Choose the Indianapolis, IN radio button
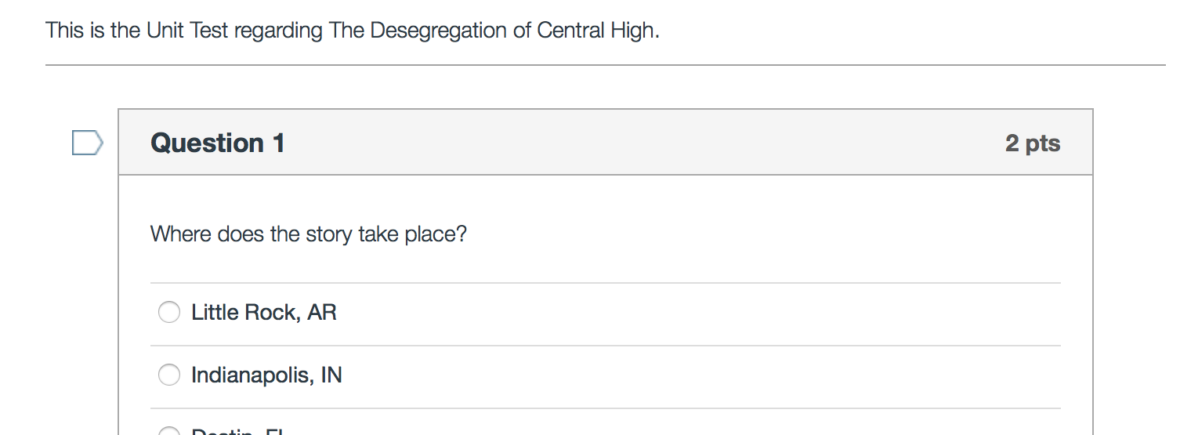Image resolution: width=1180 pixels, height=435 pixels. tap(170, 377)
